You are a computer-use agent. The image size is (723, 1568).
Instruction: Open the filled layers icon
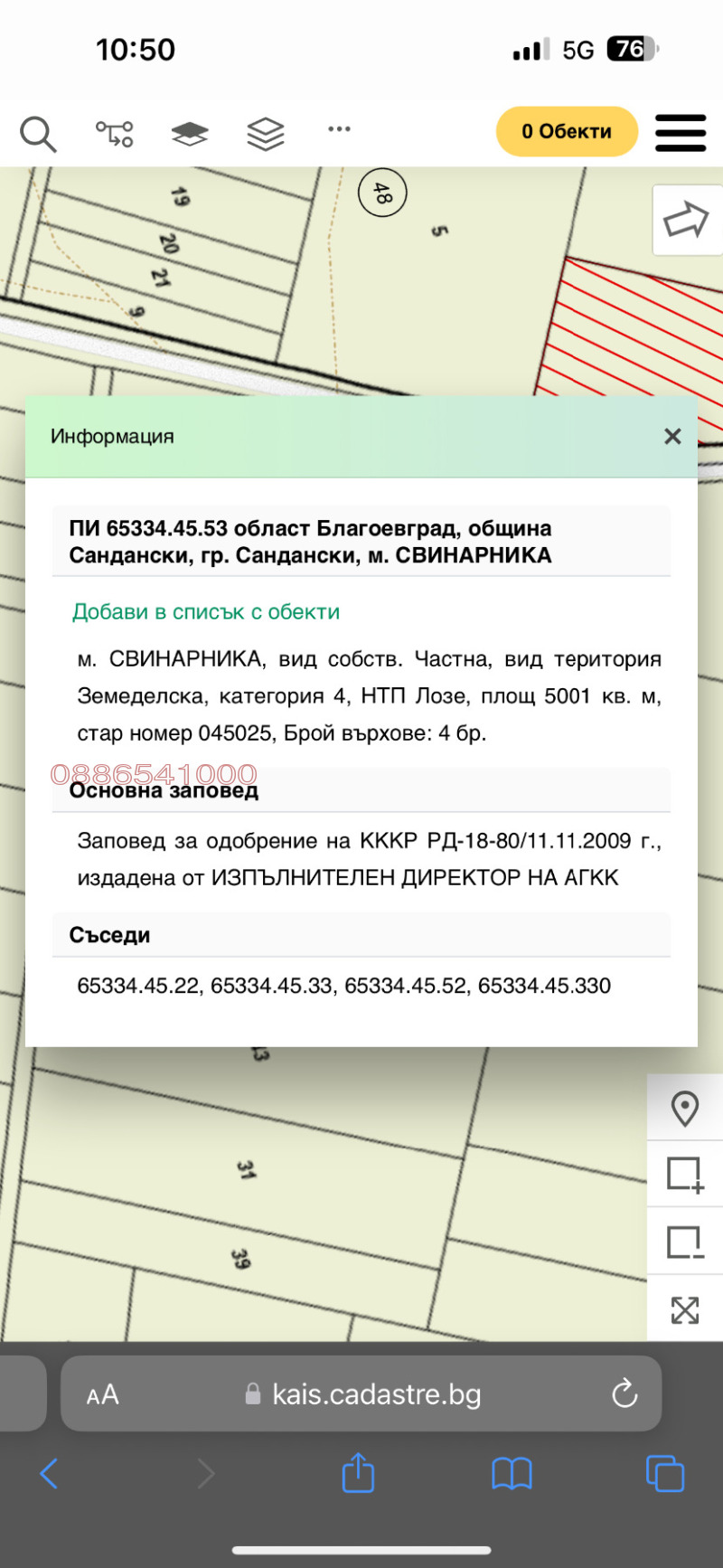(190, 134)
